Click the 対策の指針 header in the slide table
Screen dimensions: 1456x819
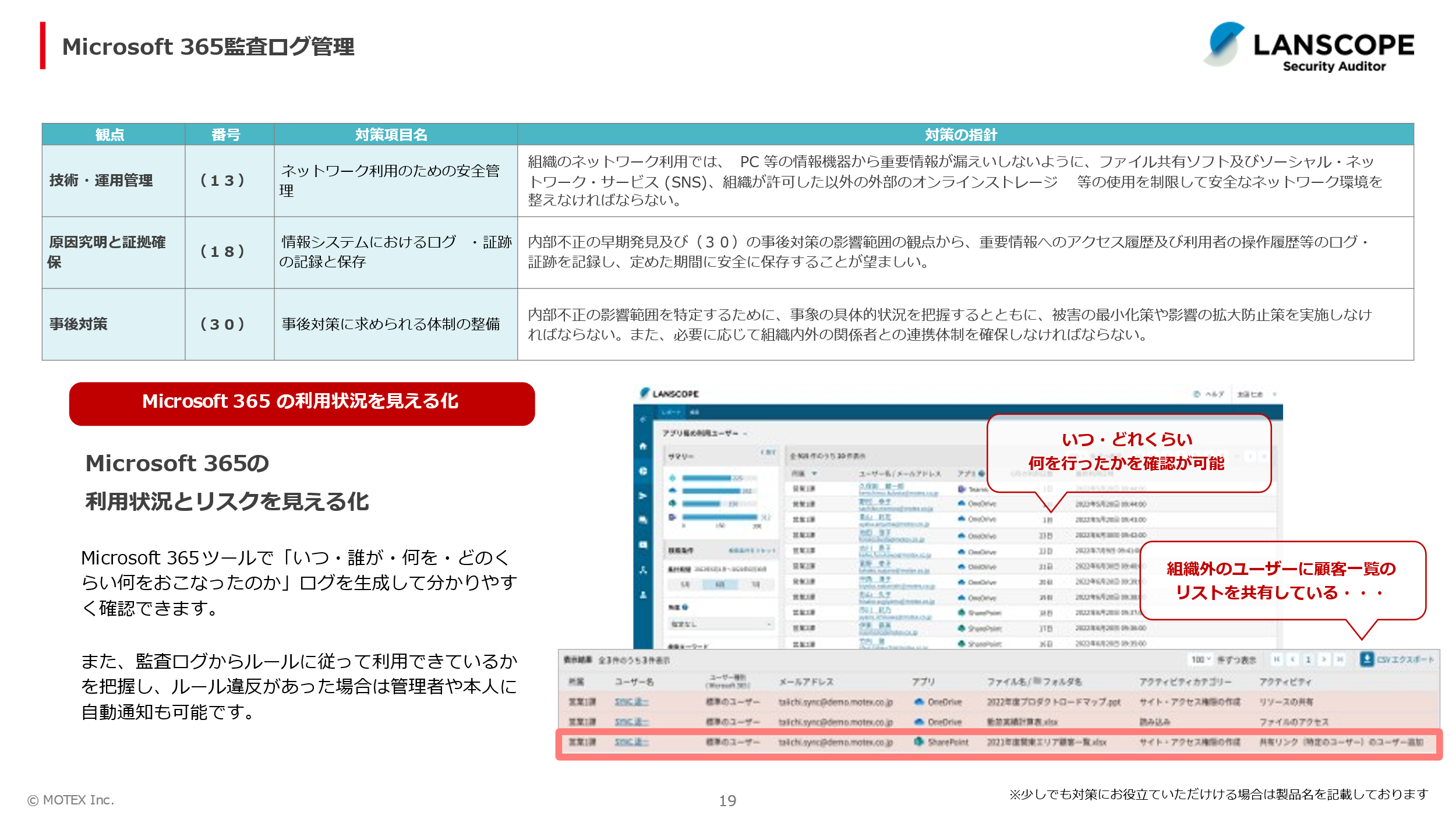coord(965,134)
